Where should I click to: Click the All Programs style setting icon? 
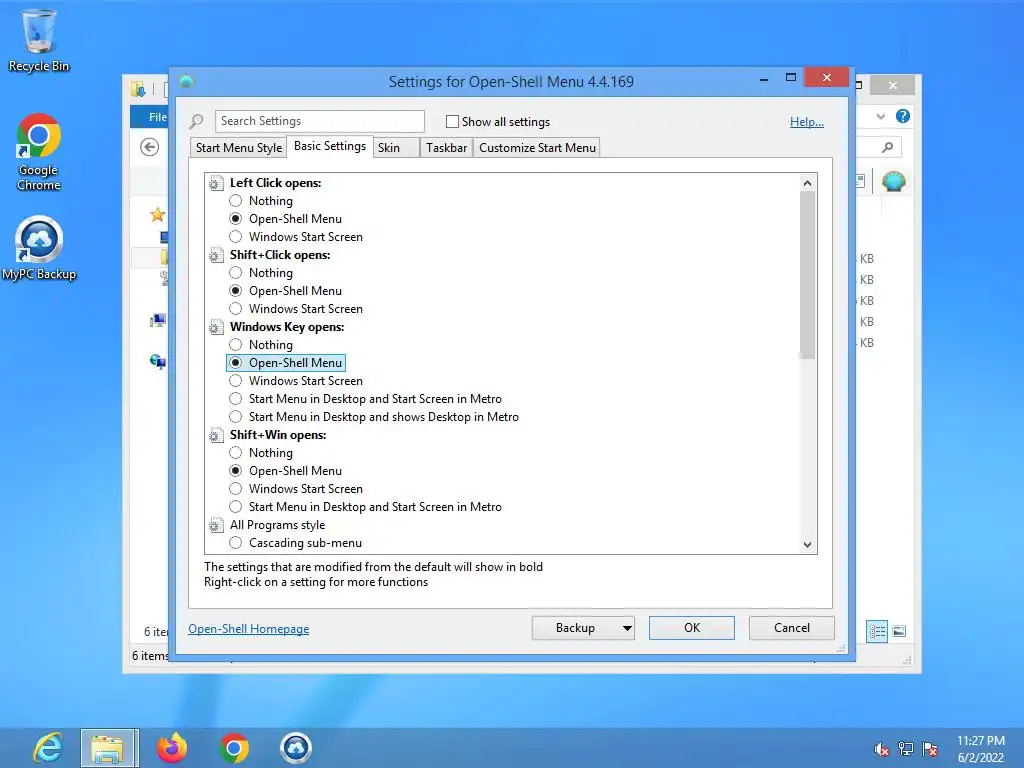tap(216, 525)
